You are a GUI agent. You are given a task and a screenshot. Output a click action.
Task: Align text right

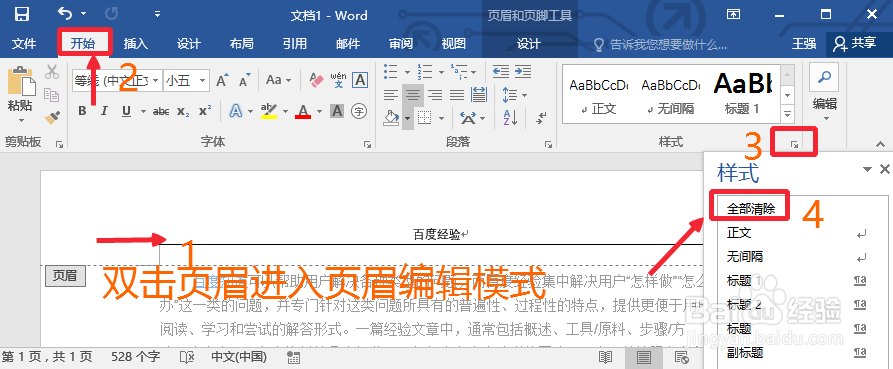tap(435, 95)
